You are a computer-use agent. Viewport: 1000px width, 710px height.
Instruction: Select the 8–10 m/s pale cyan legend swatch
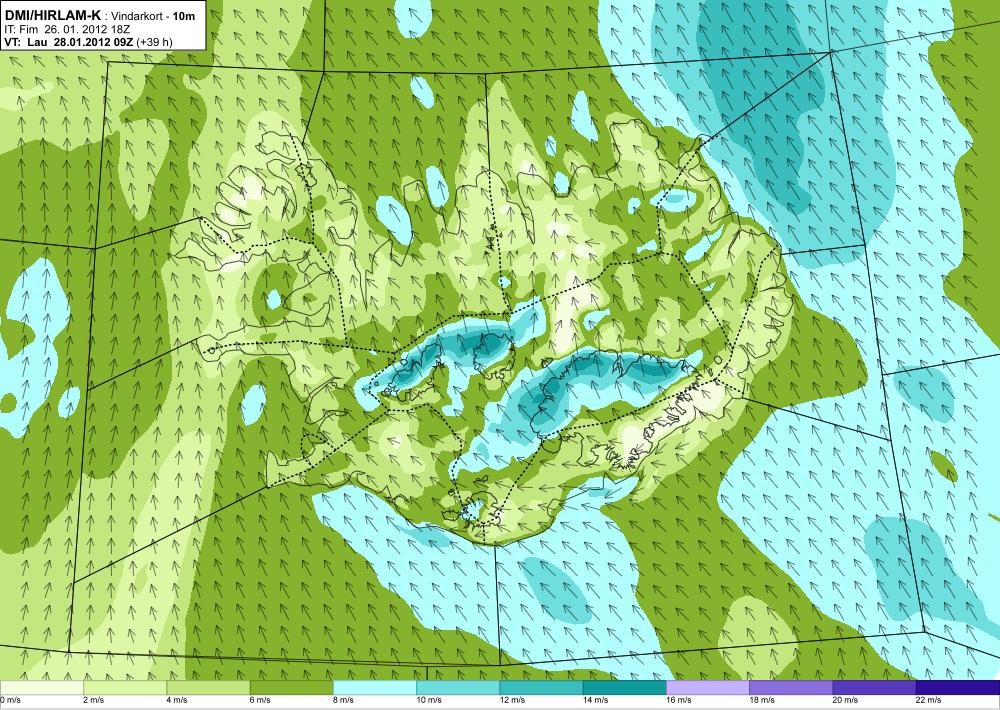pyautogui.click(x=374, y=688)
